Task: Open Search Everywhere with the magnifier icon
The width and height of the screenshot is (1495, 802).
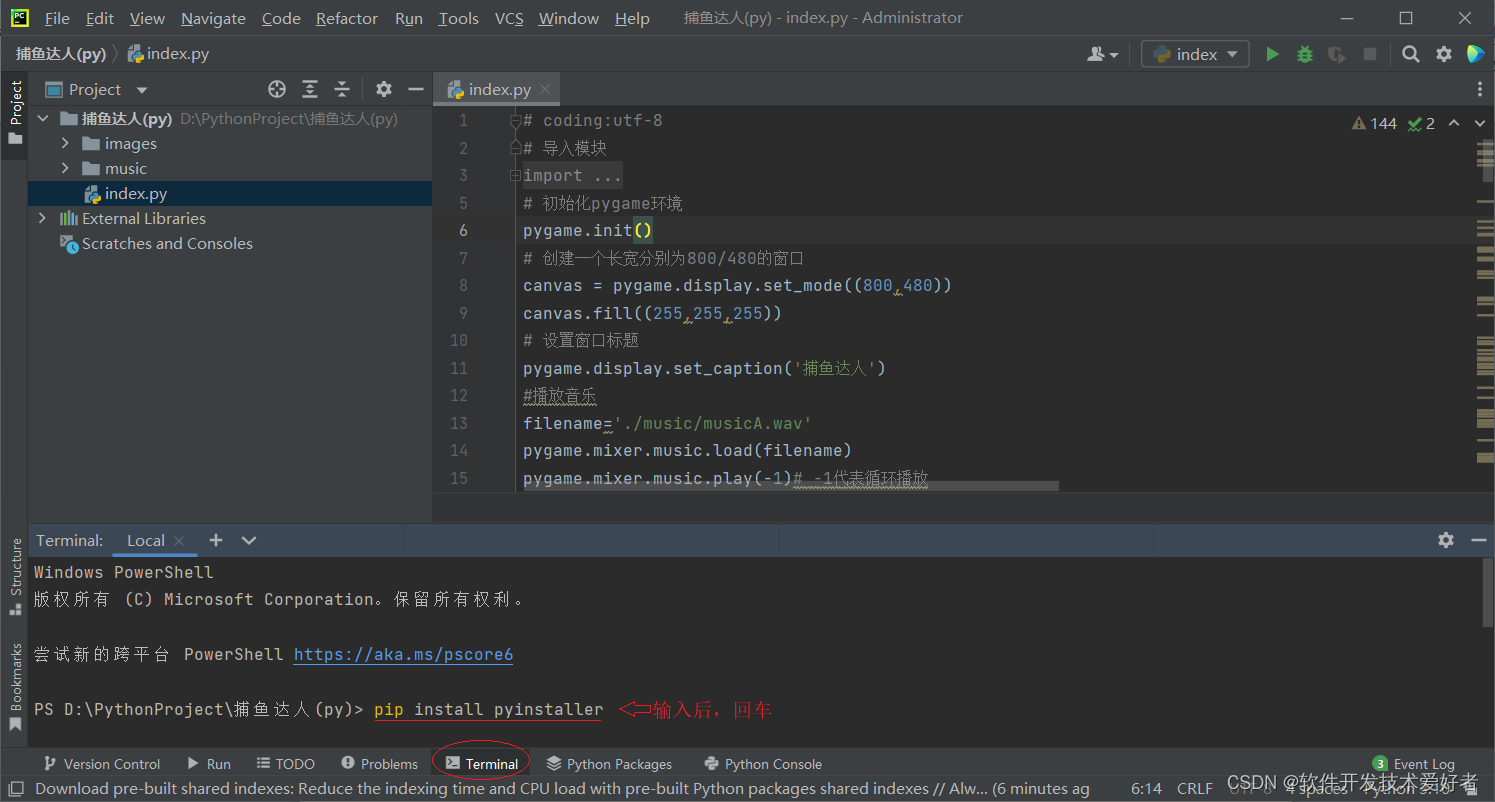Action: pyautogui.click(x=1410, y=54)
